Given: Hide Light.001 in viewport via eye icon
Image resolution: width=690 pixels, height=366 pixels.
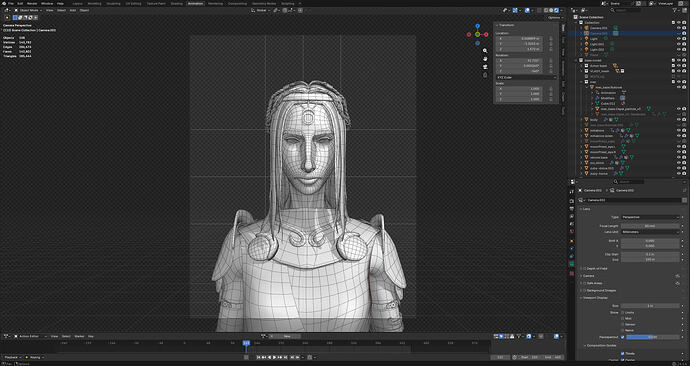Looking at the screenshot, I should pyautogui.click(x=679, y=44).
